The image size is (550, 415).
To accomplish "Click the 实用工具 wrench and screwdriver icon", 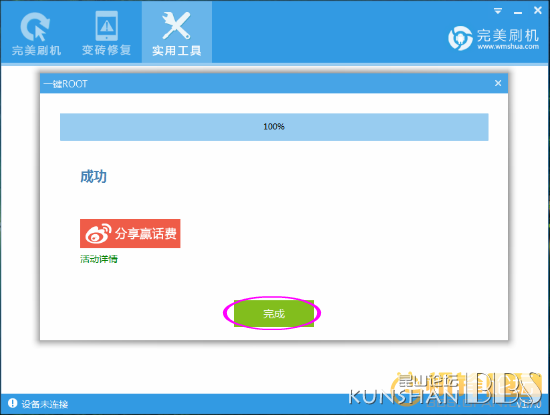I will [176, 25].
